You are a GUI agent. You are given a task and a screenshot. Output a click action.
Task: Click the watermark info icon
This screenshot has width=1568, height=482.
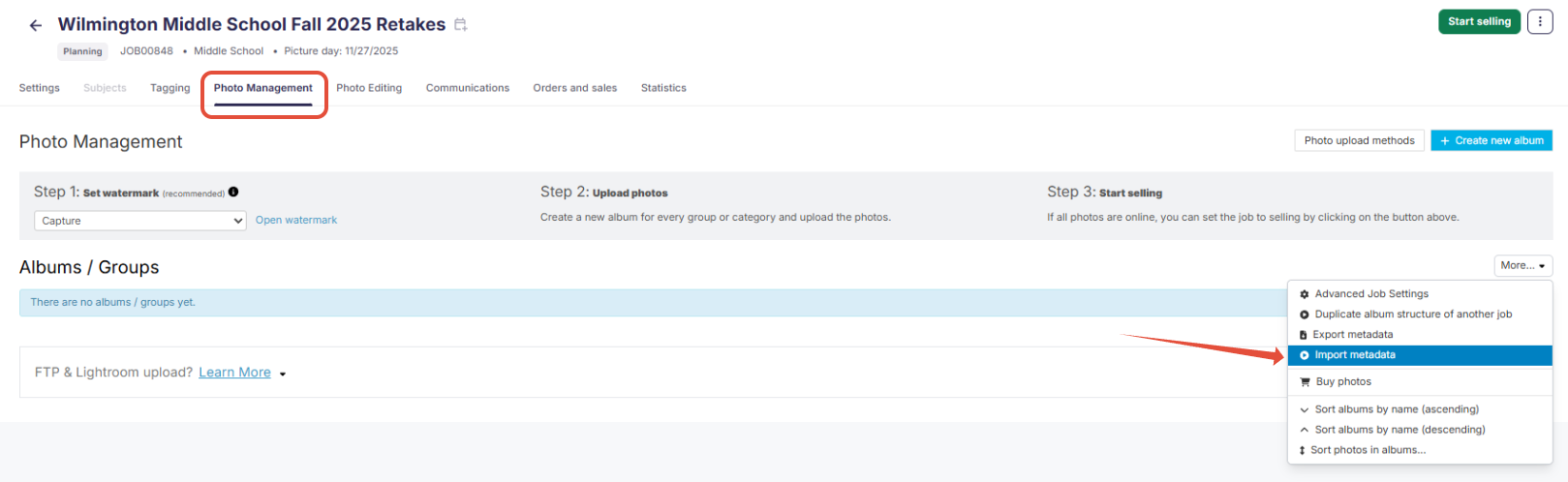click(x=233, y=192)
